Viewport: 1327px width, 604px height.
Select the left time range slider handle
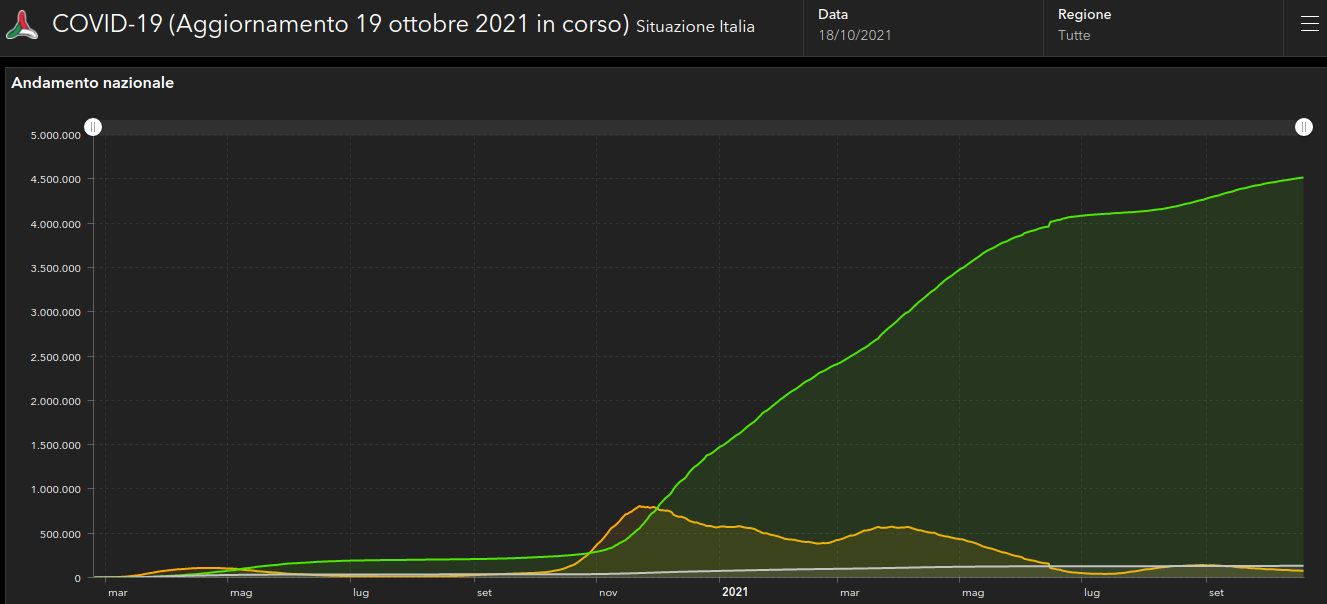(x=93, y=127)
